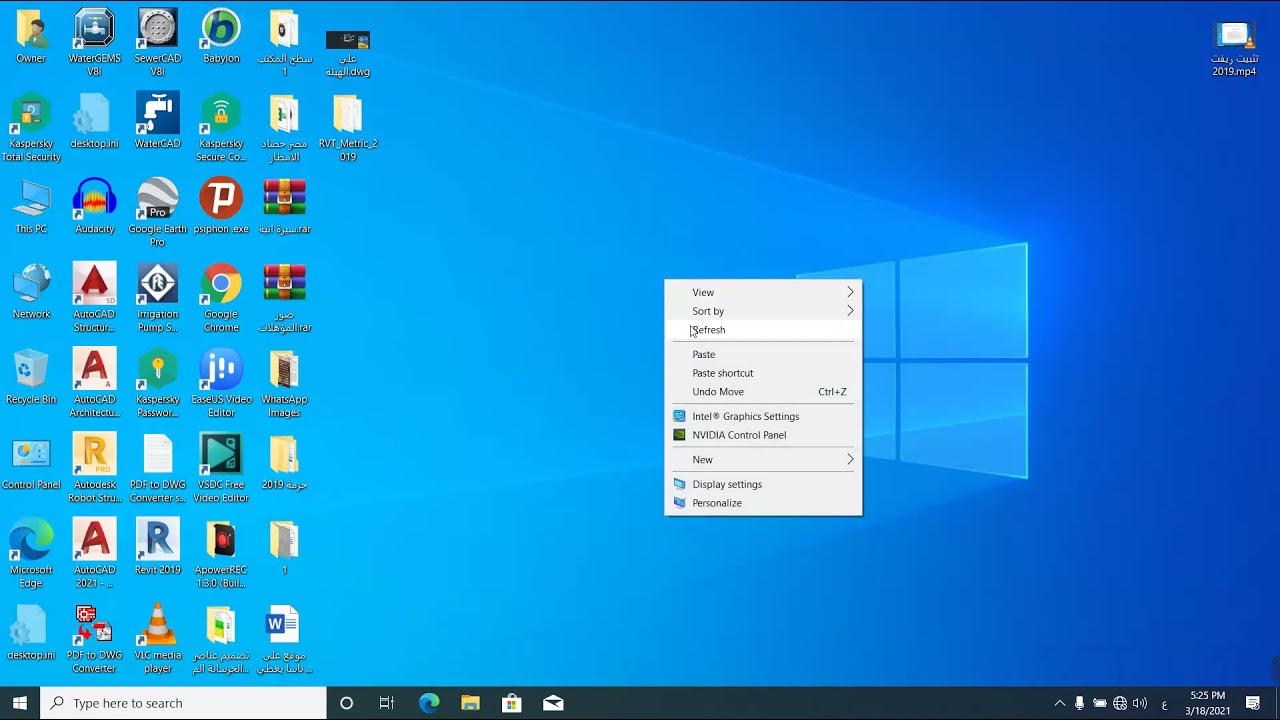Screen dimensions: 1280x720
Task: Open the Control Panel desktop icon
Action: 31,463
